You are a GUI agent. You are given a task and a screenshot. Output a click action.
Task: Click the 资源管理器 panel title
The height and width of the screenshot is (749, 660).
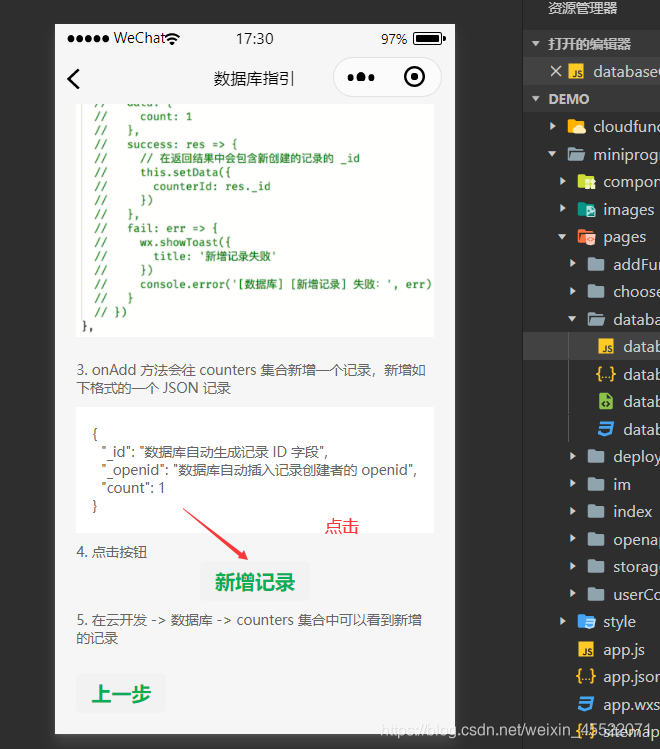(x=582, y=8)
